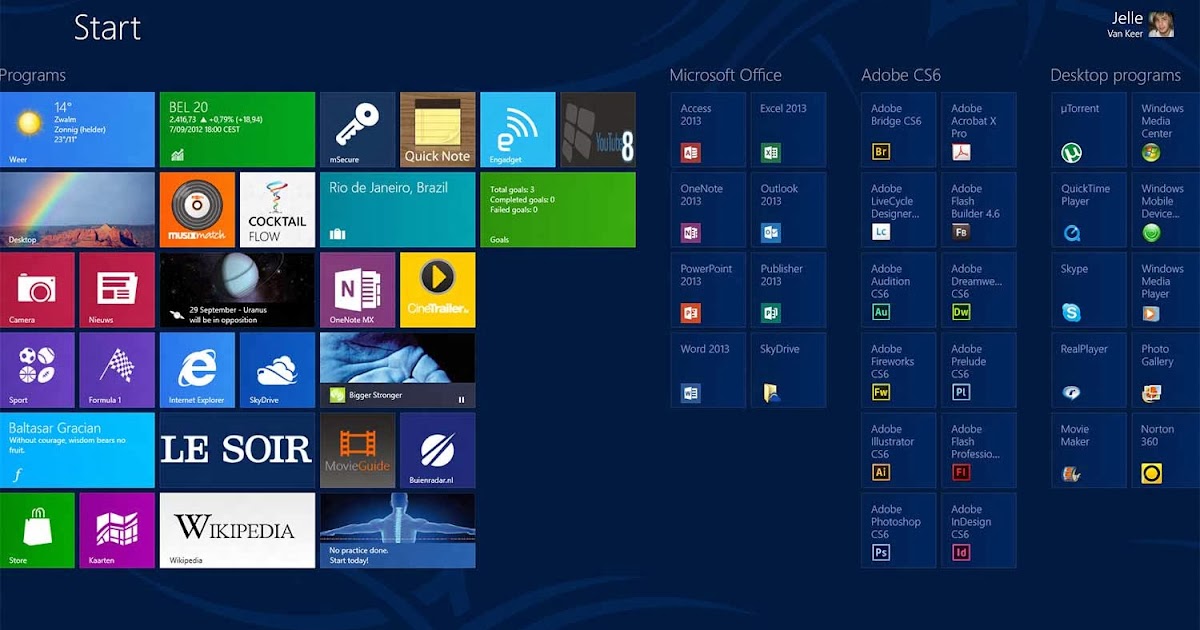Launch Adobe Prelude CS6
The height and width of the screenshot is (630, 1200).
click(978, 370)
